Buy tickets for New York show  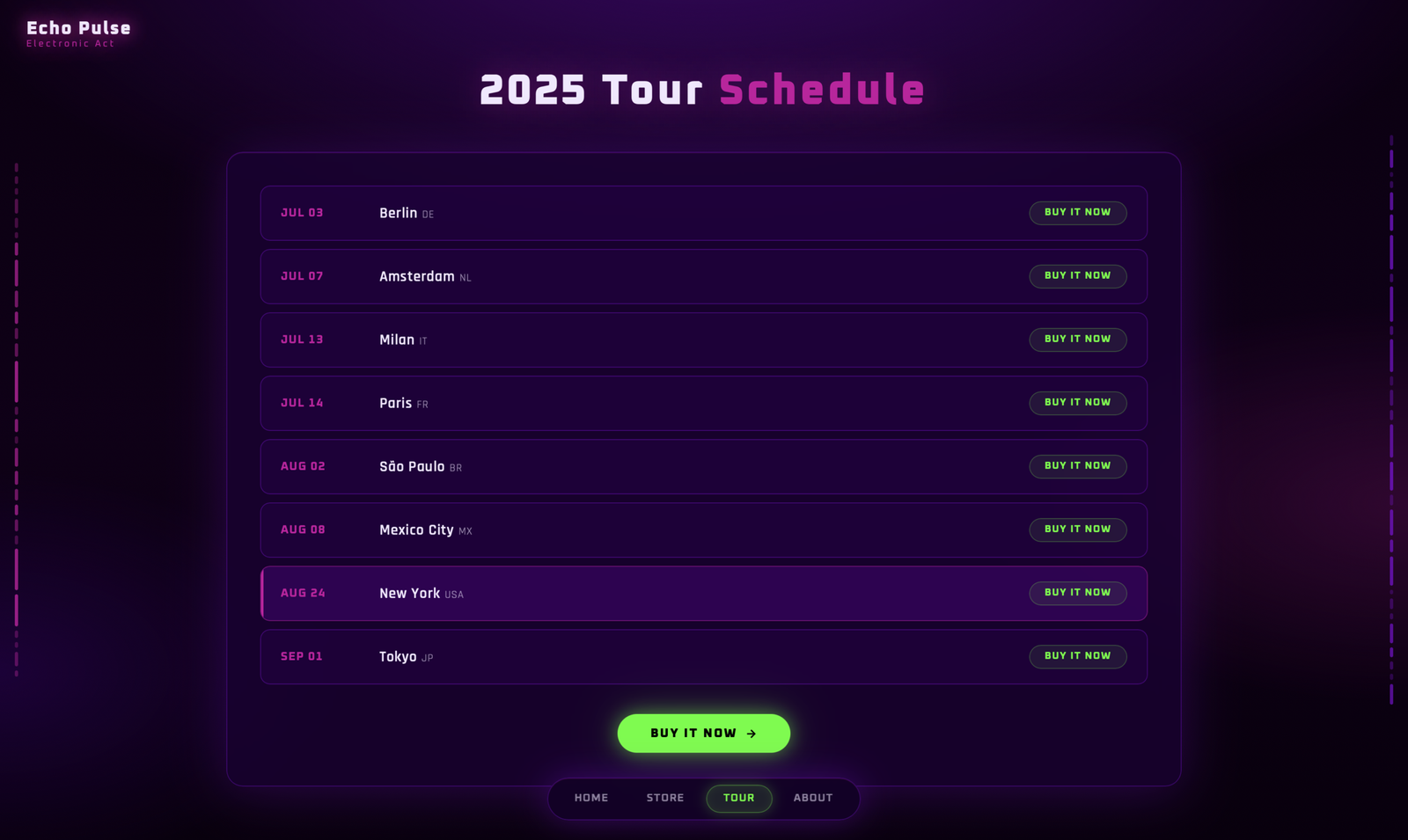pos(1077,593)
